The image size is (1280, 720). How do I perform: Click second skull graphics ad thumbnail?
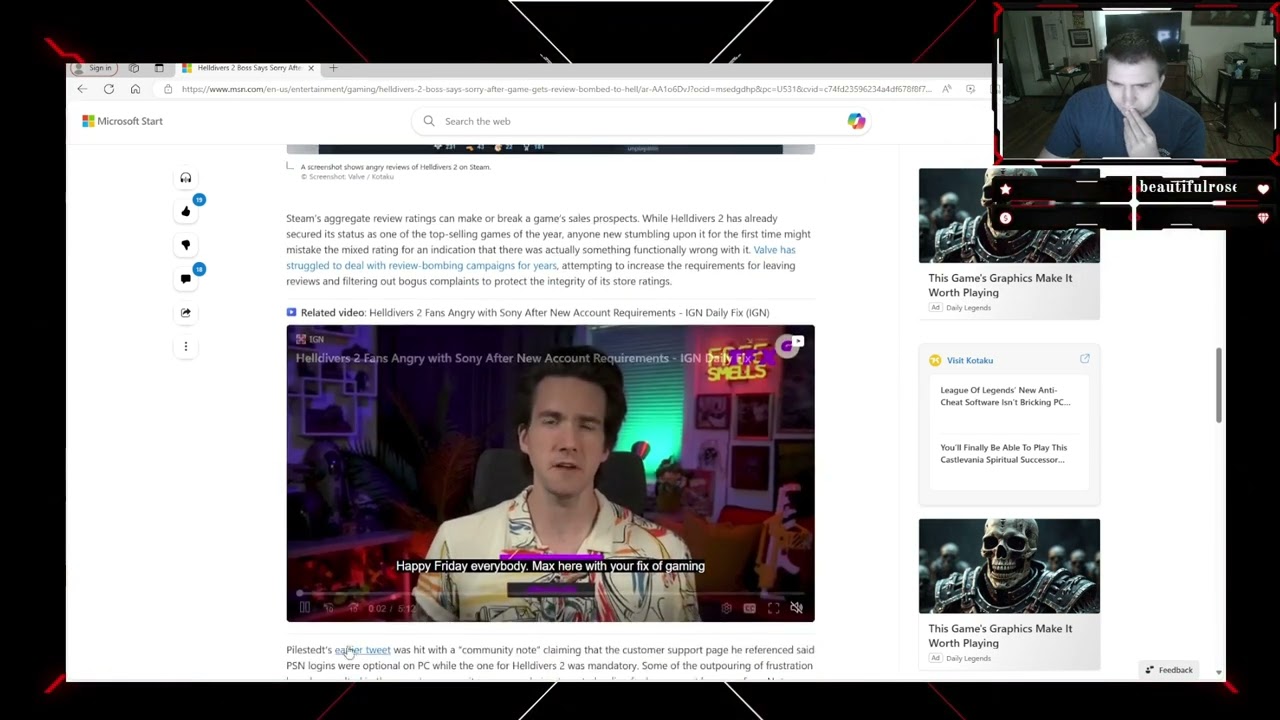point(1009,566)
